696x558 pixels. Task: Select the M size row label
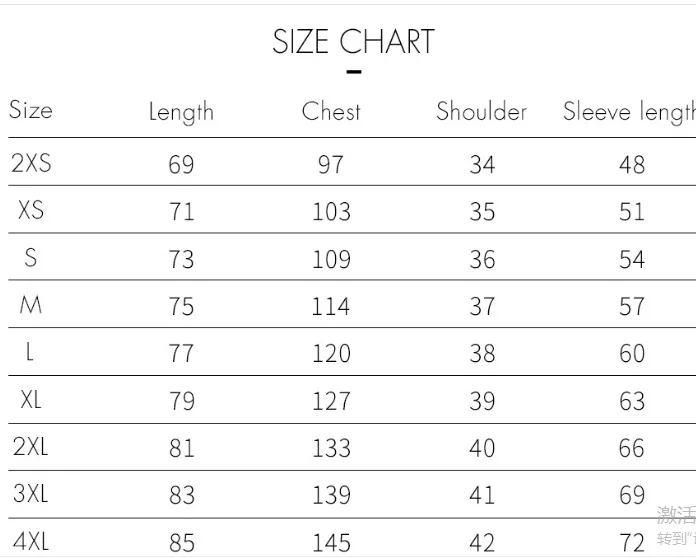[x=31, y=305]
